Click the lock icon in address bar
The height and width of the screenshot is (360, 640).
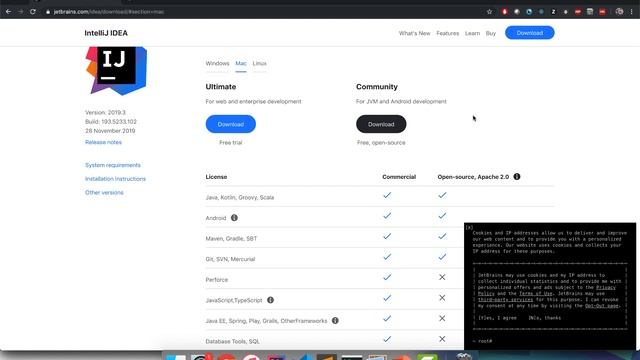click(x=48, y=12)
